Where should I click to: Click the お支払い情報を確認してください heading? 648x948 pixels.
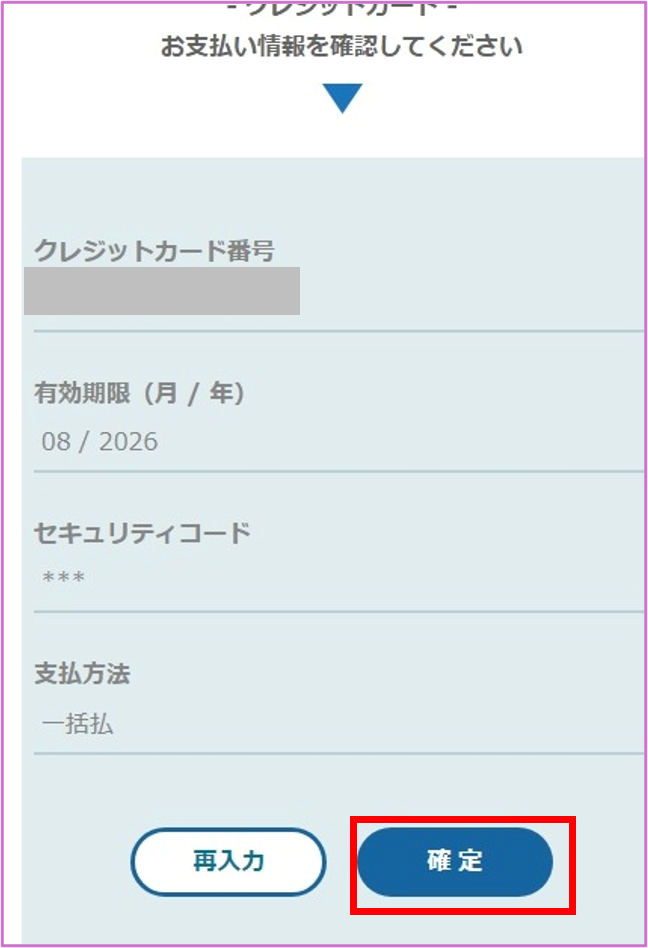coord(342,47)
